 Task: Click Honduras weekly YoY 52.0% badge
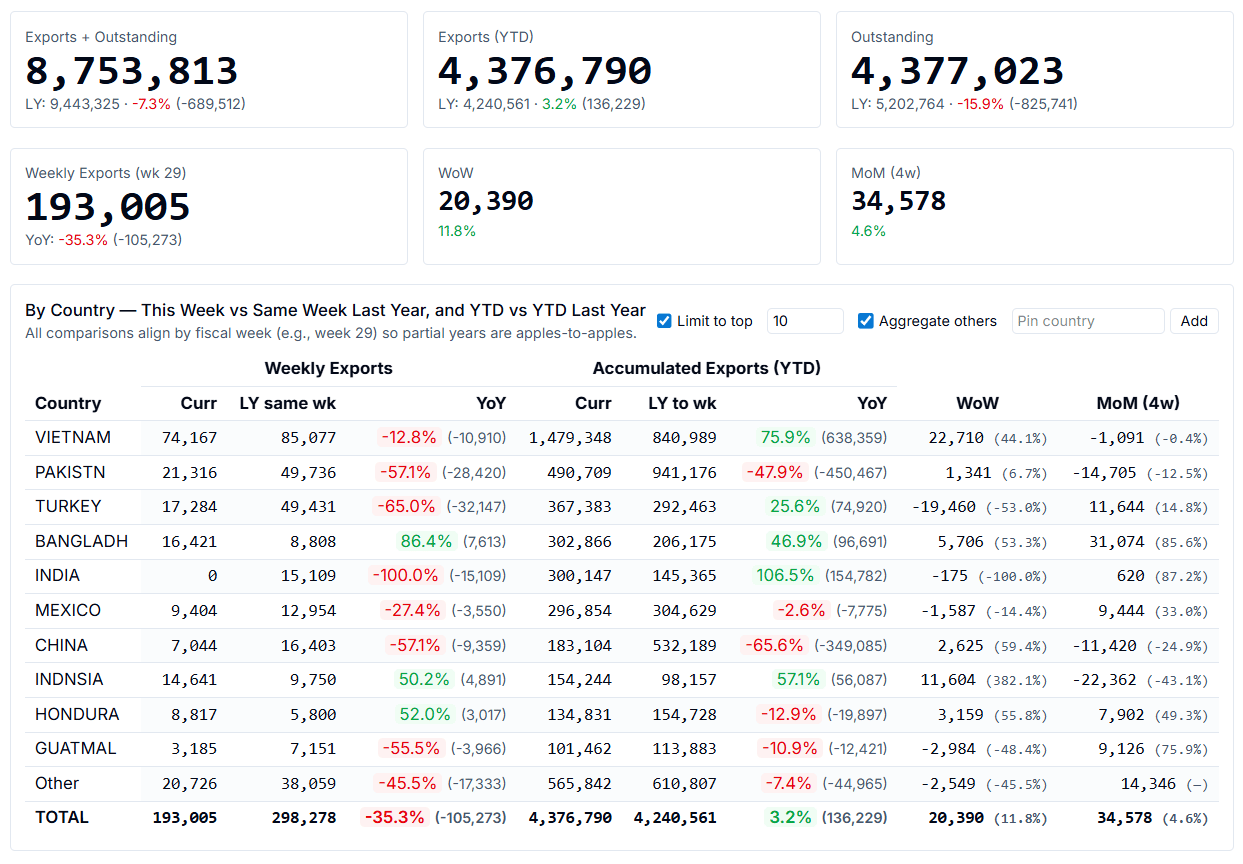[x=425, y=714]
